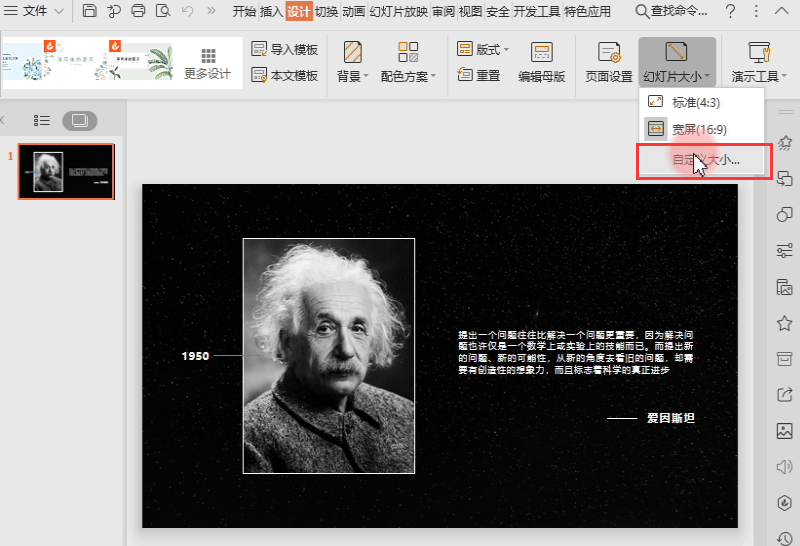The width and height of the screenshot is (800, 546).
Task: Open the 页面设置 (Page Setup) tool
Action: tap(608, 63)
